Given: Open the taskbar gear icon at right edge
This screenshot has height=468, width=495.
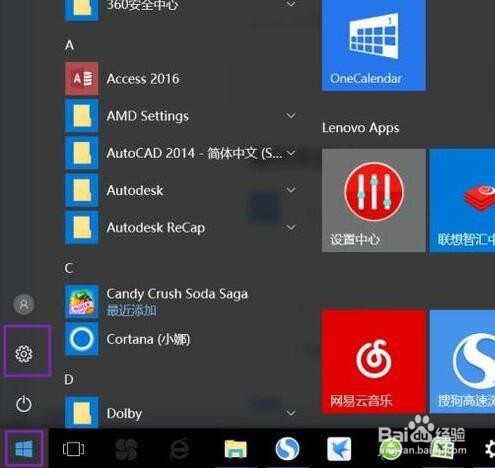Looking at the screenshot, I should [x=489, y=449].
